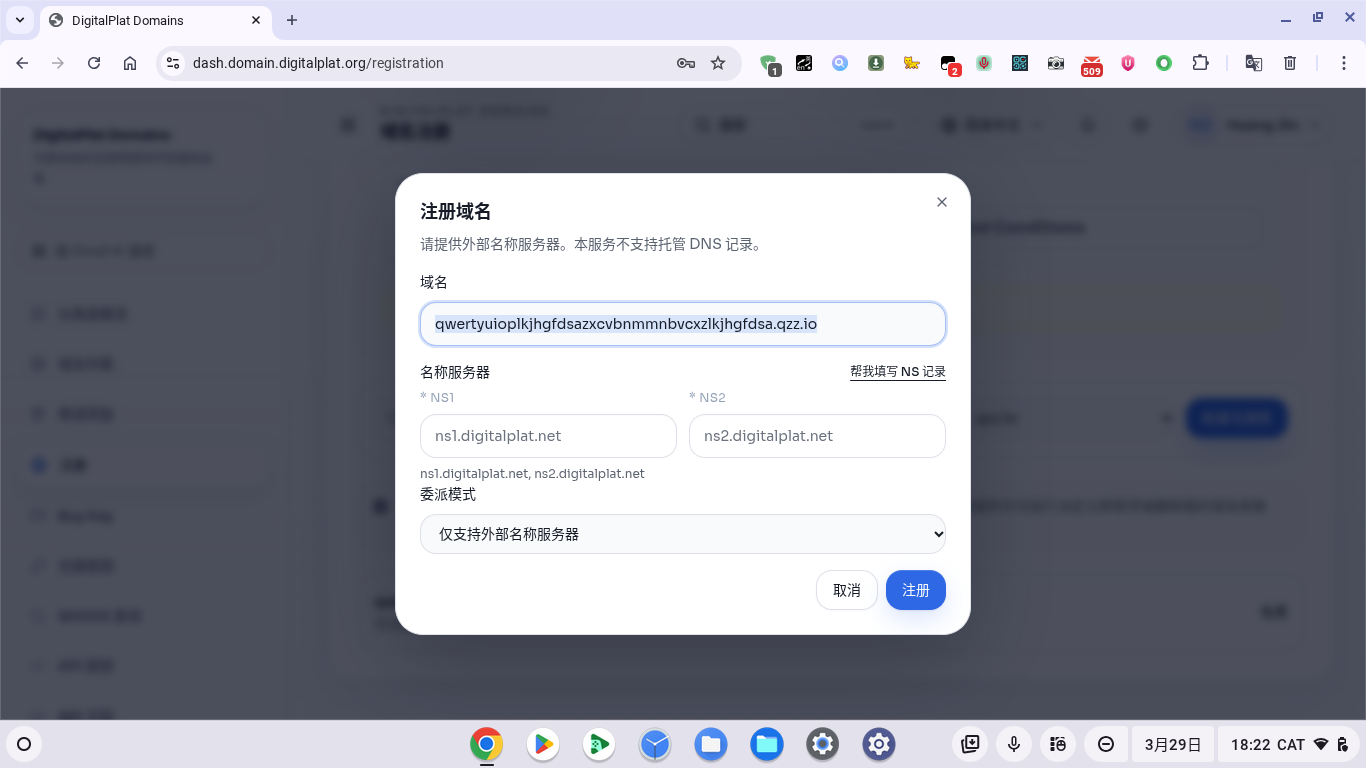
Task: Bookmark this page with the star icon
Action: coord(718,63)
